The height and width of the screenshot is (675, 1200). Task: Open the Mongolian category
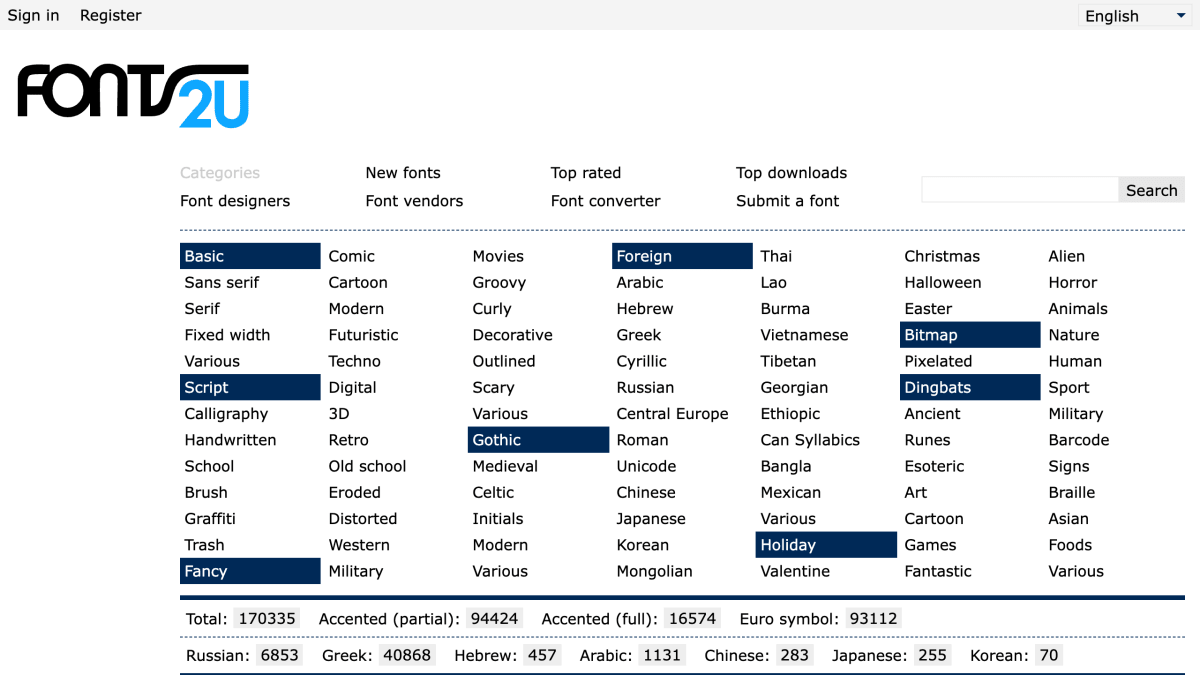click(654, 571)
